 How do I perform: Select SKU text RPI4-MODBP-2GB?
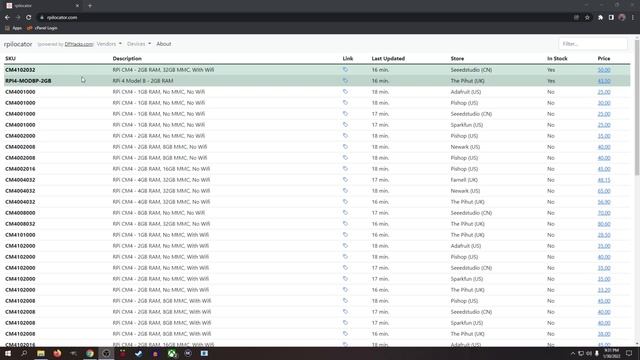click(x=28, y=81)
